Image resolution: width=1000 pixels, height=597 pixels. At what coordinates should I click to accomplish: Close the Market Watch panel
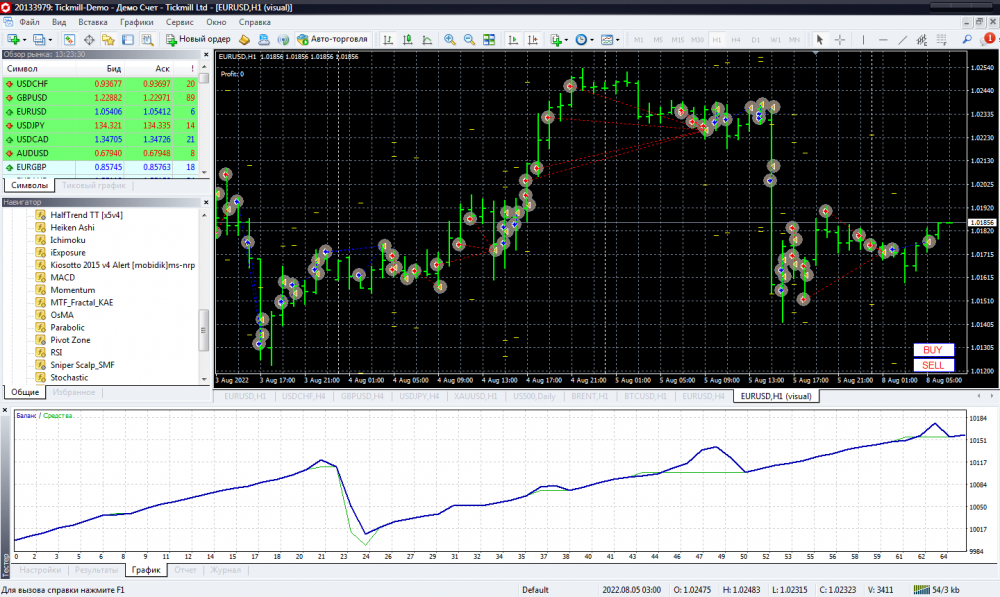pyautogui.click(x=205, y=55)
